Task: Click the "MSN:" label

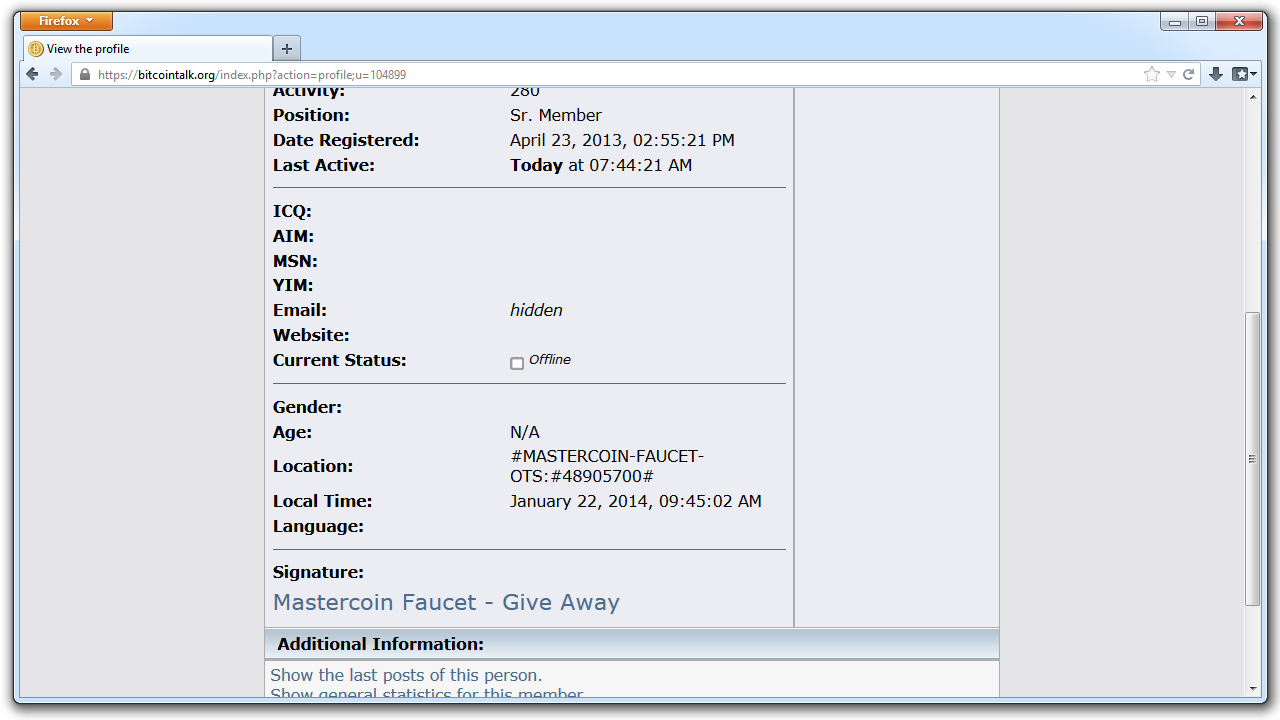Action: tap(295, 261)
